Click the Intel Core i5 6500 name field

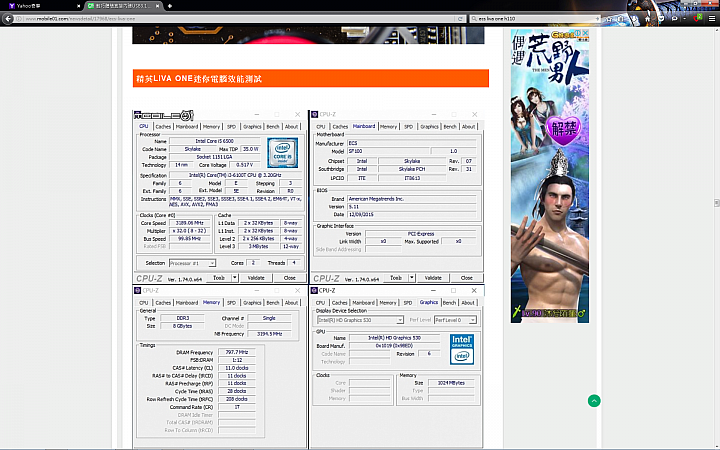pyautogui.click(x=214, y=141)
